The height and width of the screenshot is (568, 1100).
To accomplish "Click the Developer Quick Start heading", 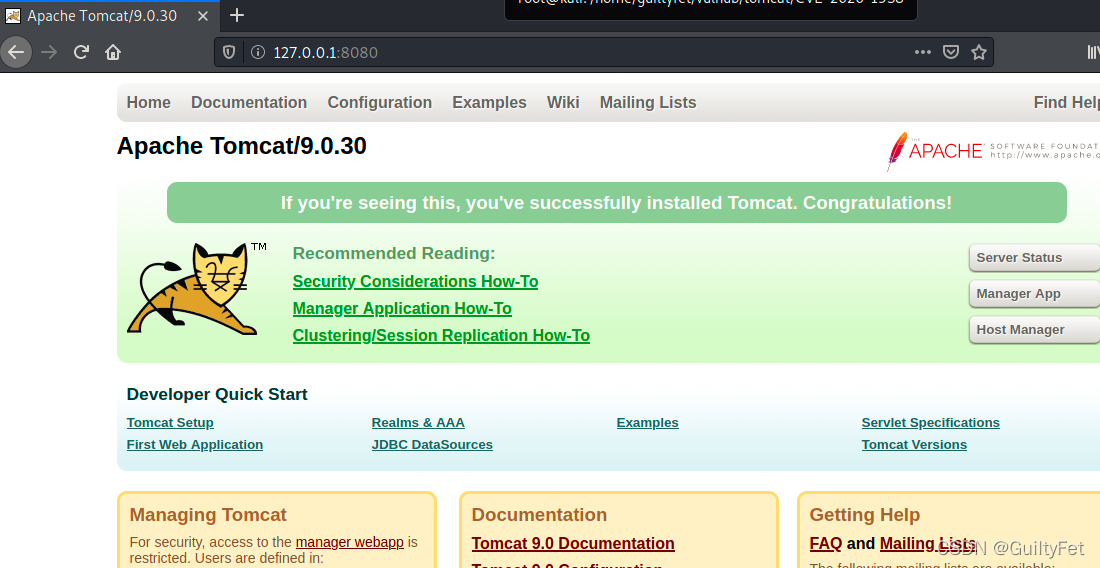I will [x=217, y=394].
